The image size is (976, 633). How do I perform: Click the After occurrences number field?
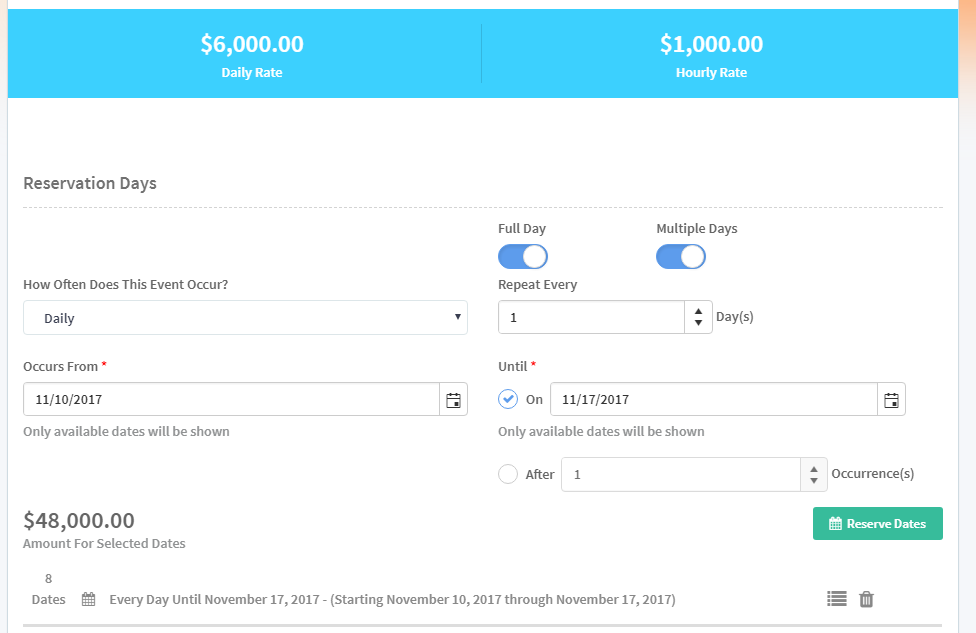pos(681,475)
